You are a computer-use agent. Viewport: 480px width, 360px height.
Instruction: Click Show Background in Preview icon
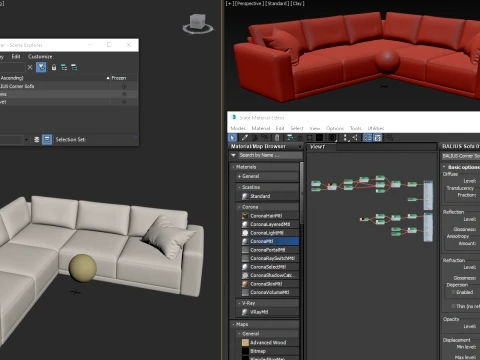point(320,138)
